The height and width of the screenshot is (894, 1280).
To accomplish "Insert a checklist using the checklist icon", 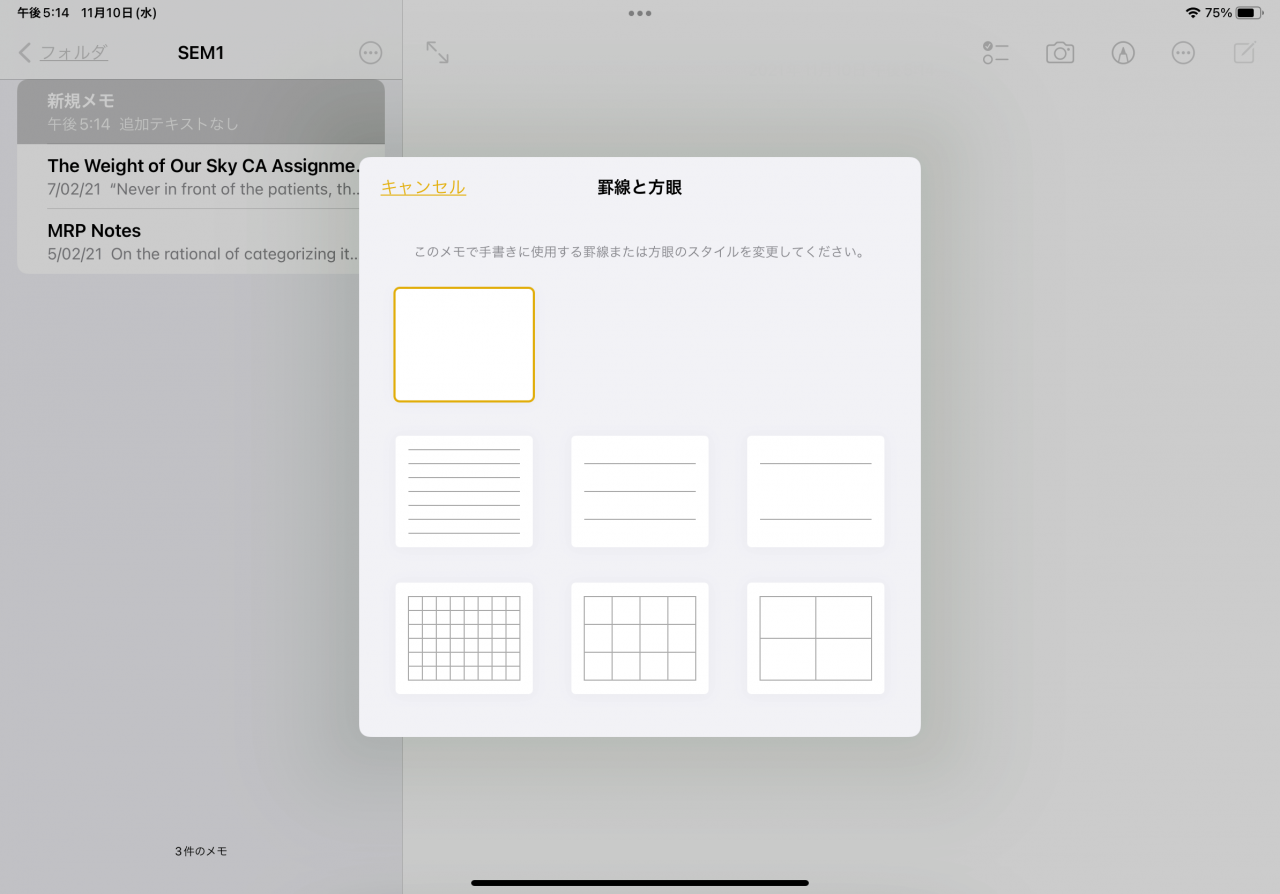I will point(996,52).
